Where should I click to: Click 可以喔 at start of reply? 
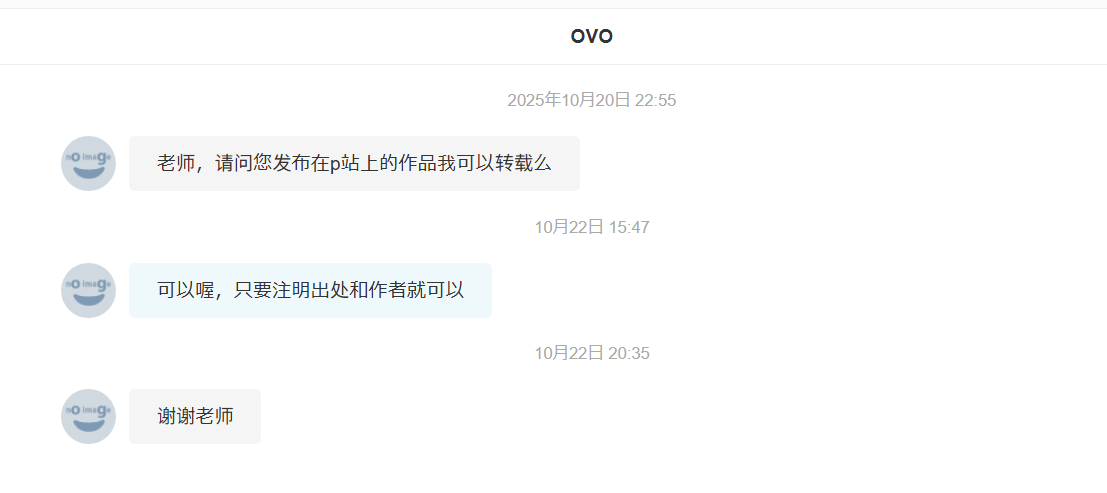pyautogui.click(x=185, y=290)
